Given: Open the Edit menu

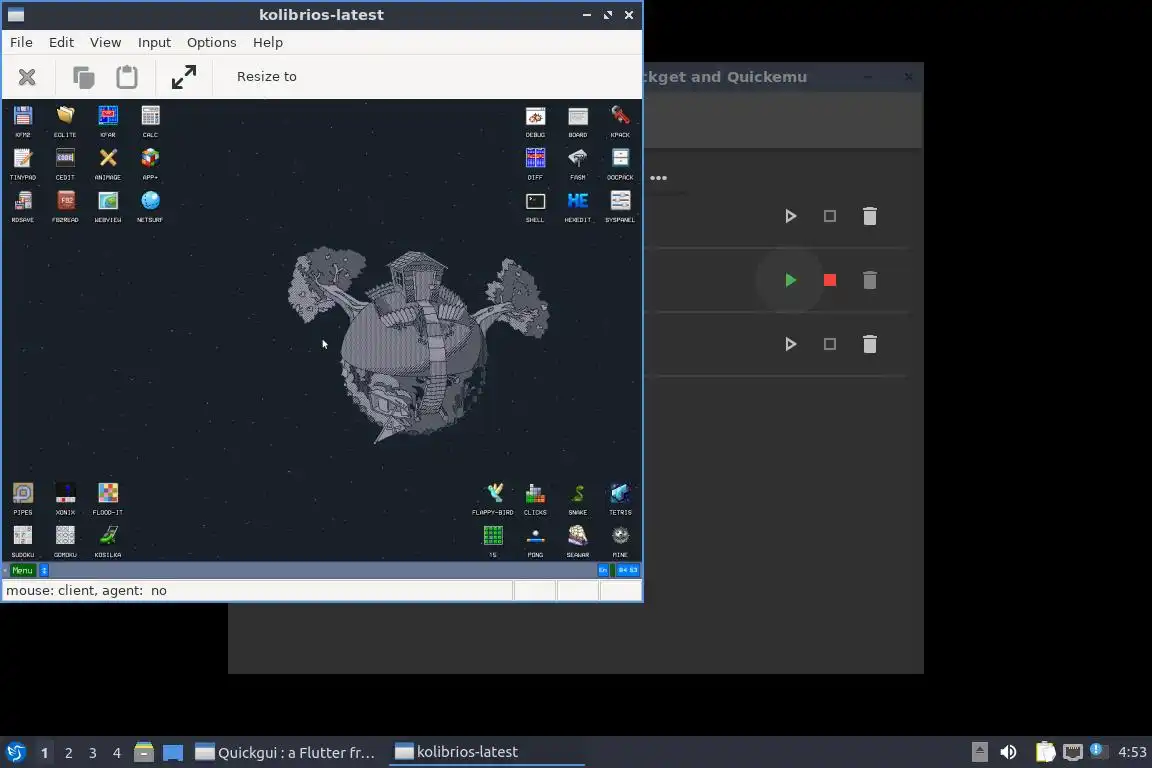Looking at the screenshot, I should pos(61,43).
